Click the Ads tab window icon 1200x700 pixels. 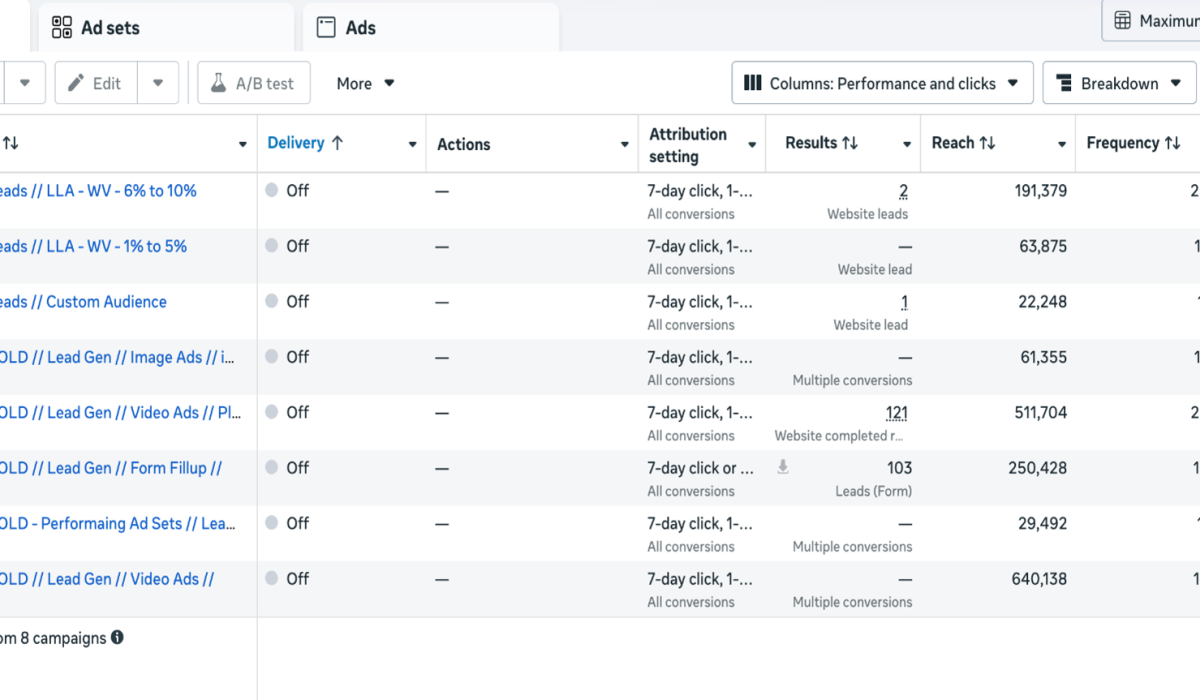[326, 27]
